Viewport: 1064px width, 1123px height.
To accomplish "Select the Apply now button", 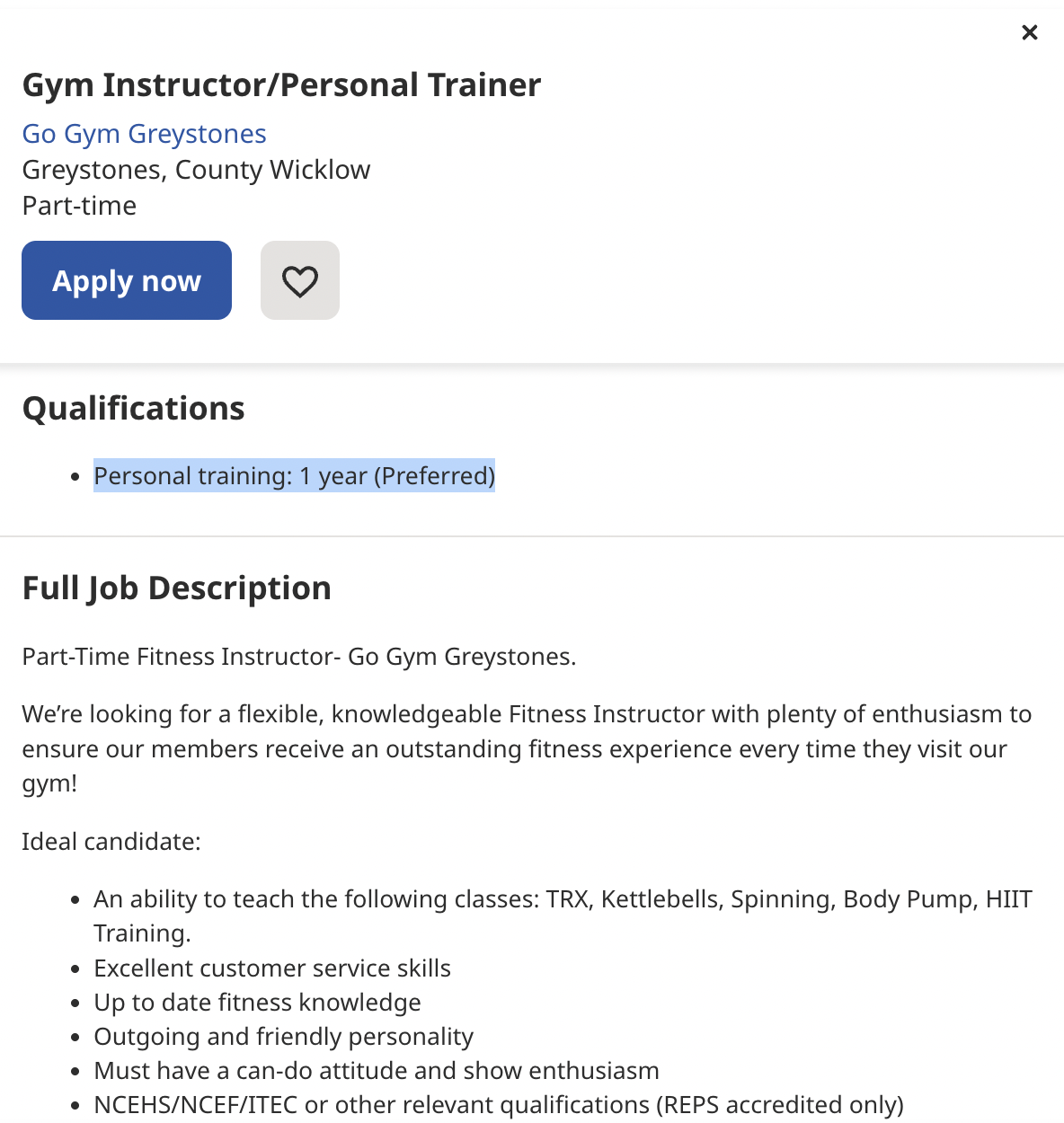I will coord(126,280).
